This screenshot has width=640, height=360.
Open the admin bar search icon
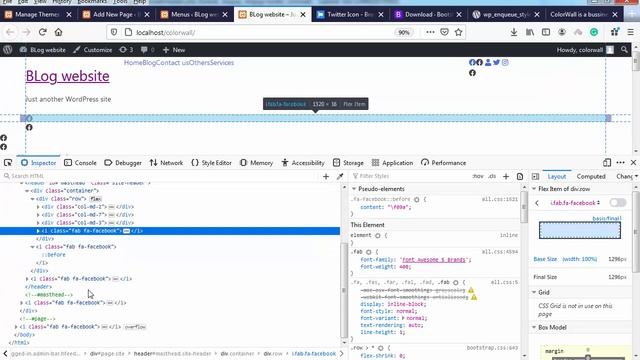(x=624, y=50)
